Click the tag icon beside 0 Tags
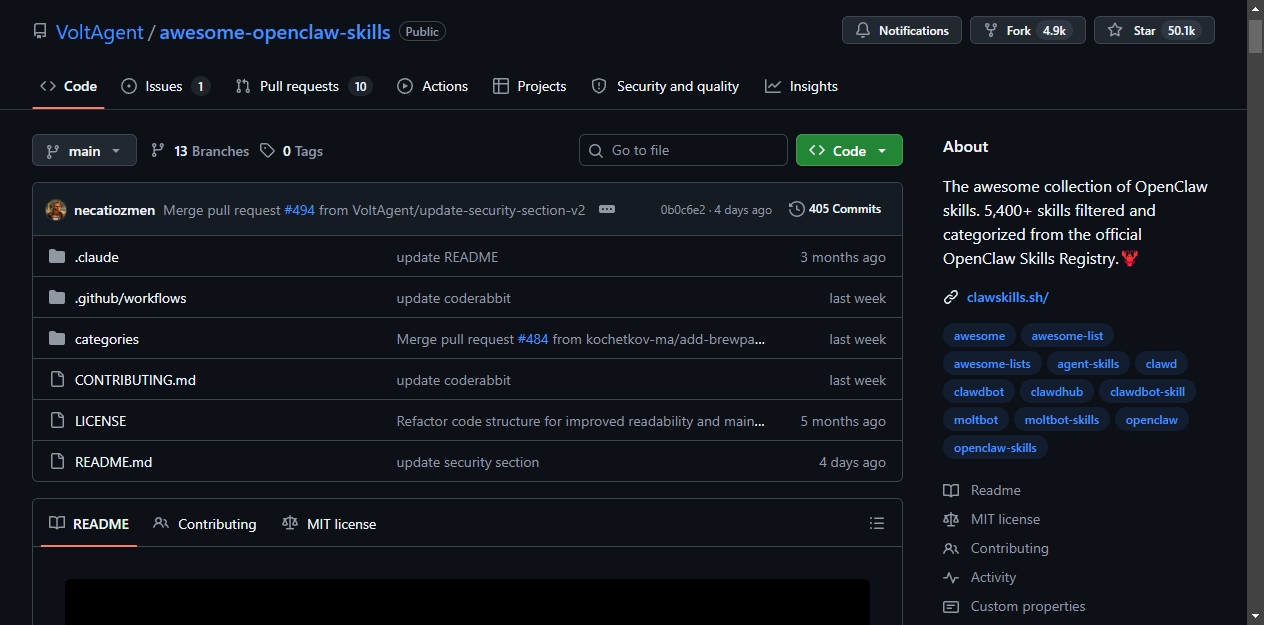 (267, 151)
